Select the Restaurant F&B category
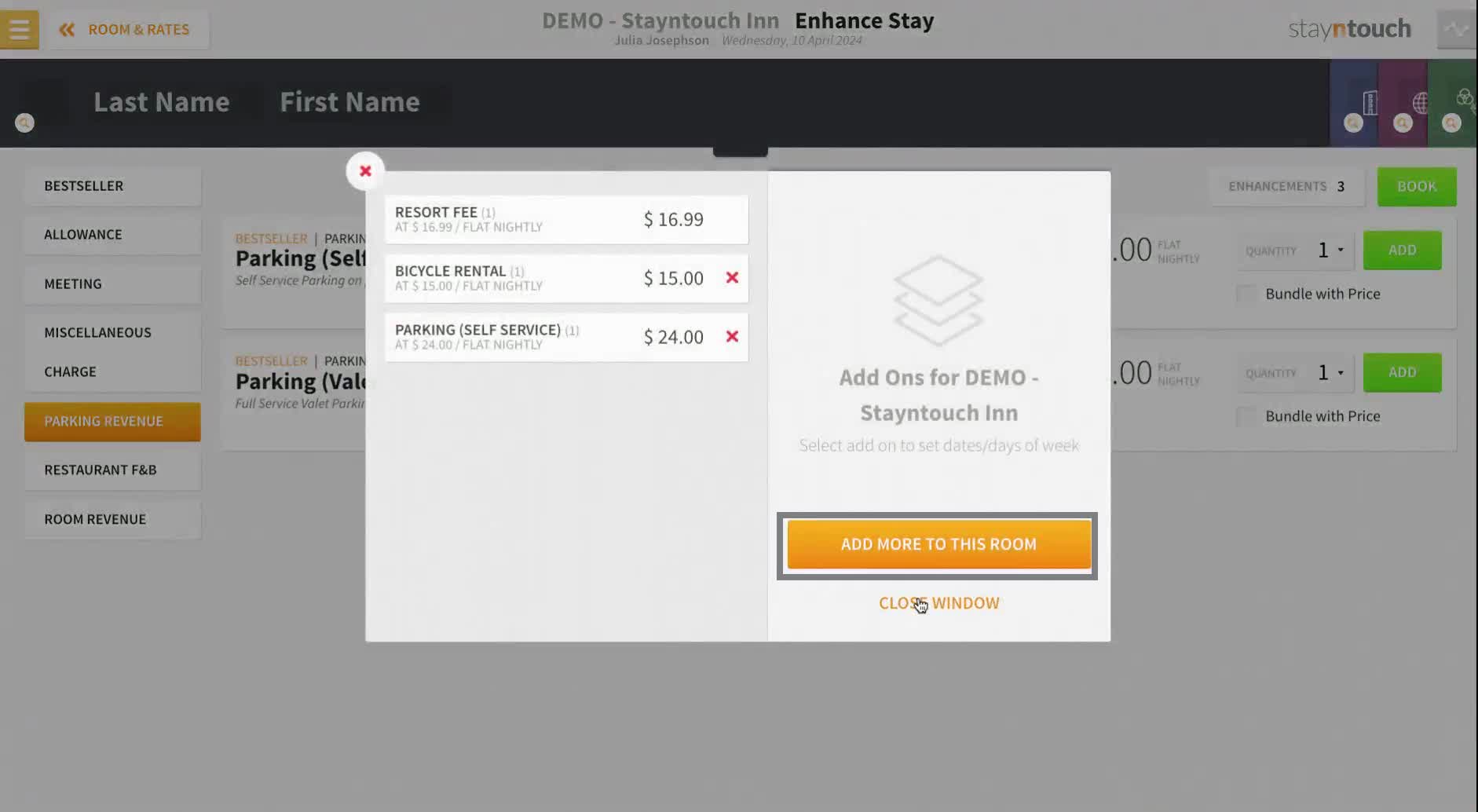Screen dimensions: 1478x812 (112, 470)
